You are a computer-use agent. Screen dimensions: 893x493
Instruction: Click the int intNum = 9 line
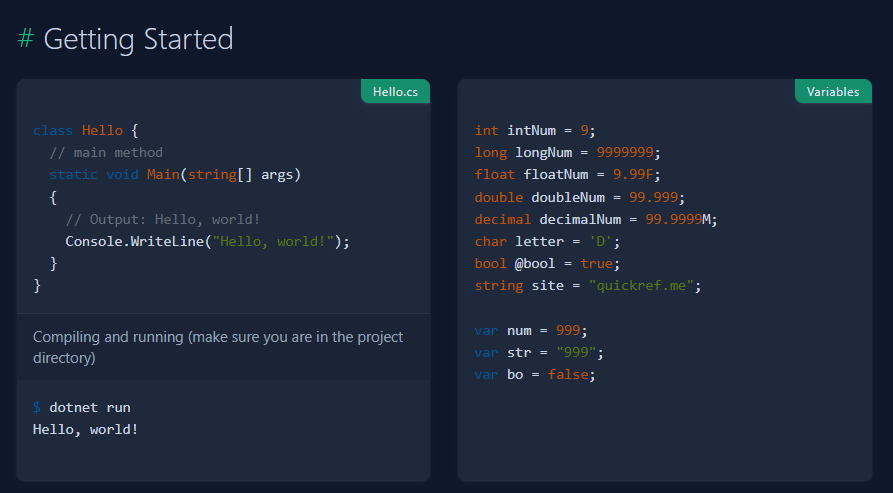click(535, 130)
